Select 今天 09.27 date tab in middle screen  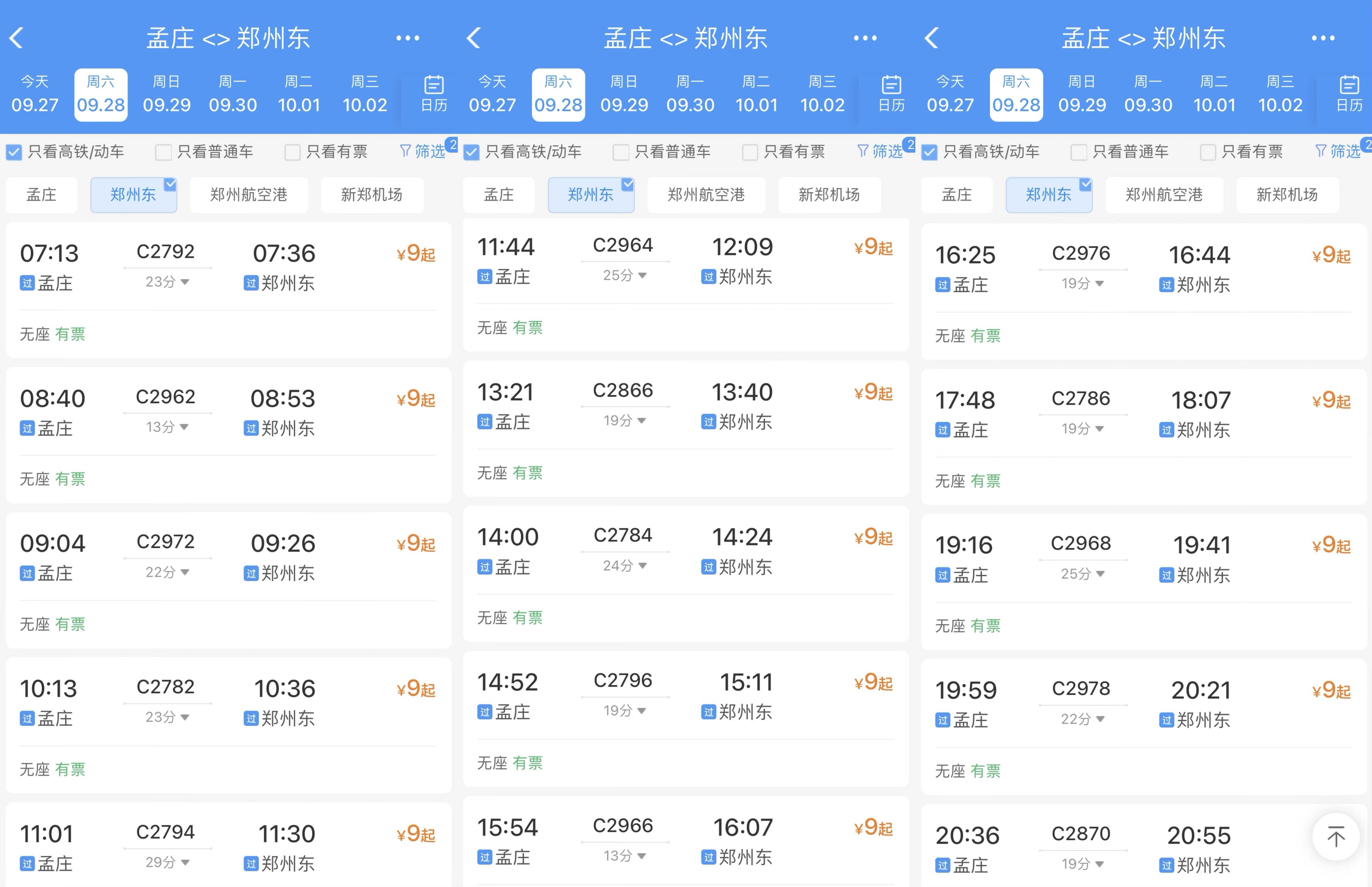tap(492, 94)
